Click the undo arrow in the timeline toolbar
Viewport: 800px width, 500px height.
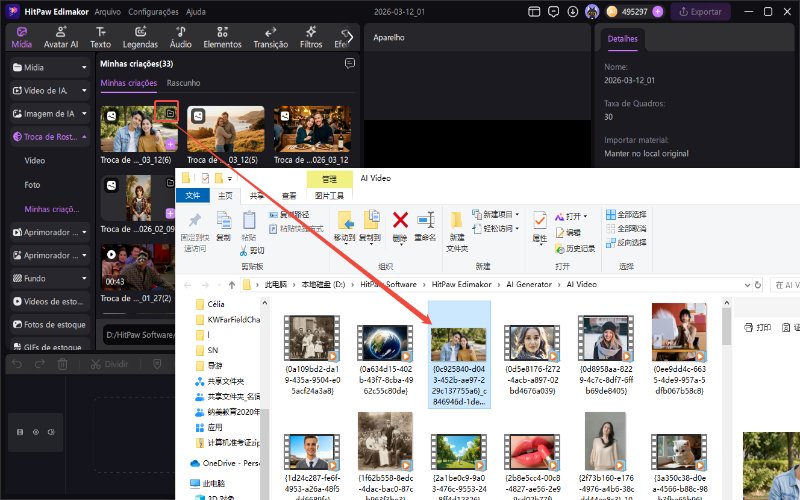click(x=17, y=364)
